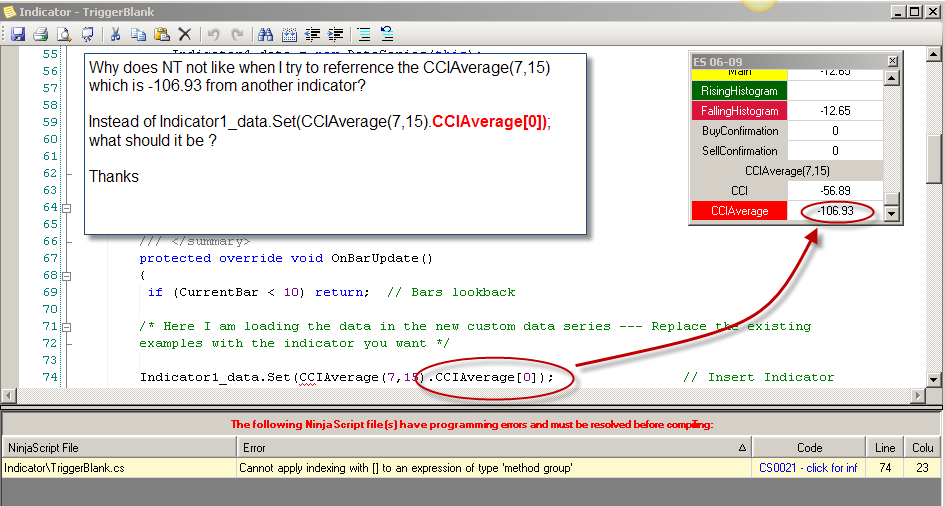Comment out selected lines

click(364, 34)
